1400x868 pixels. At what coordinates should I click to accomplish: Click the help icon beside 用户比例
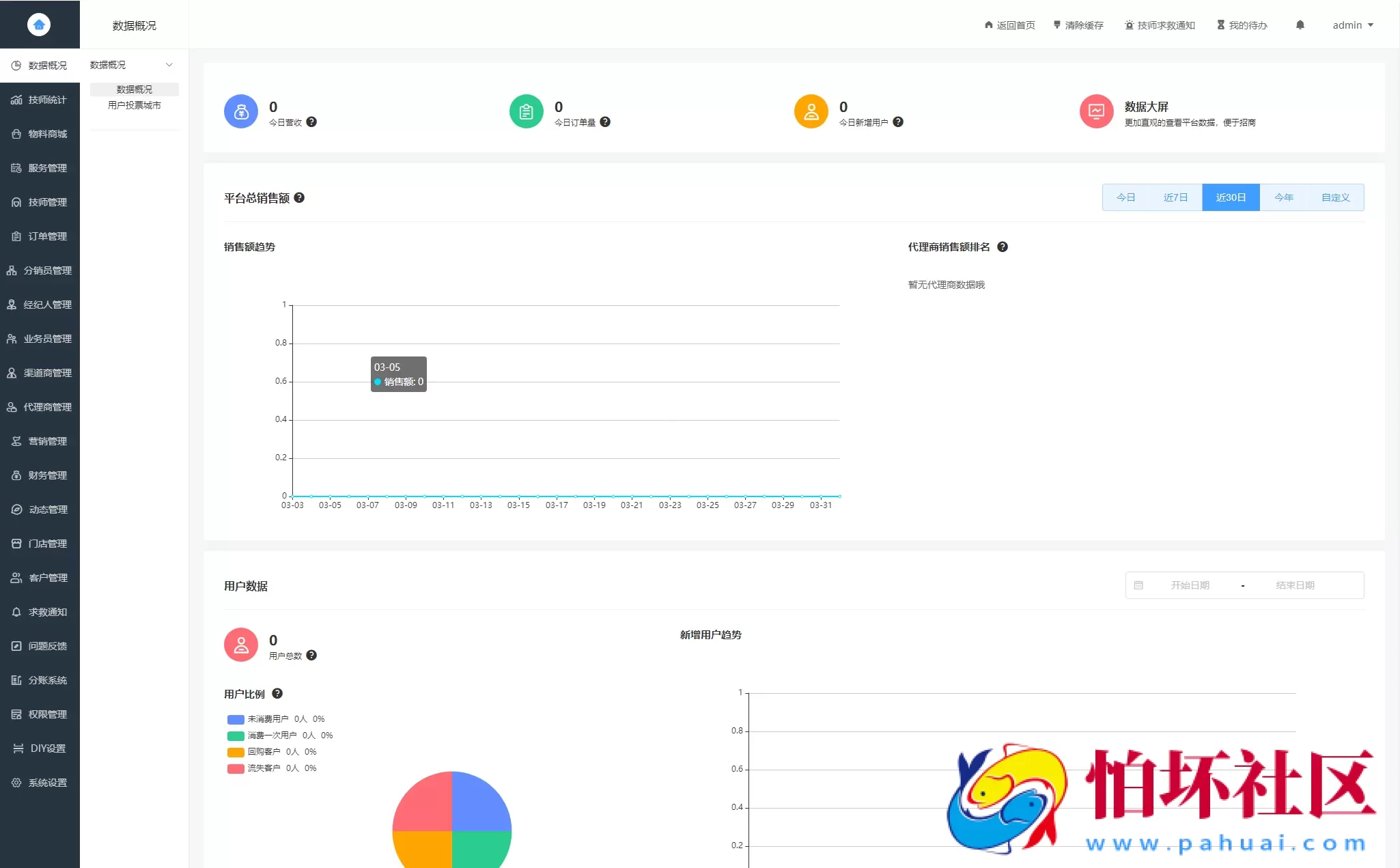277,694
